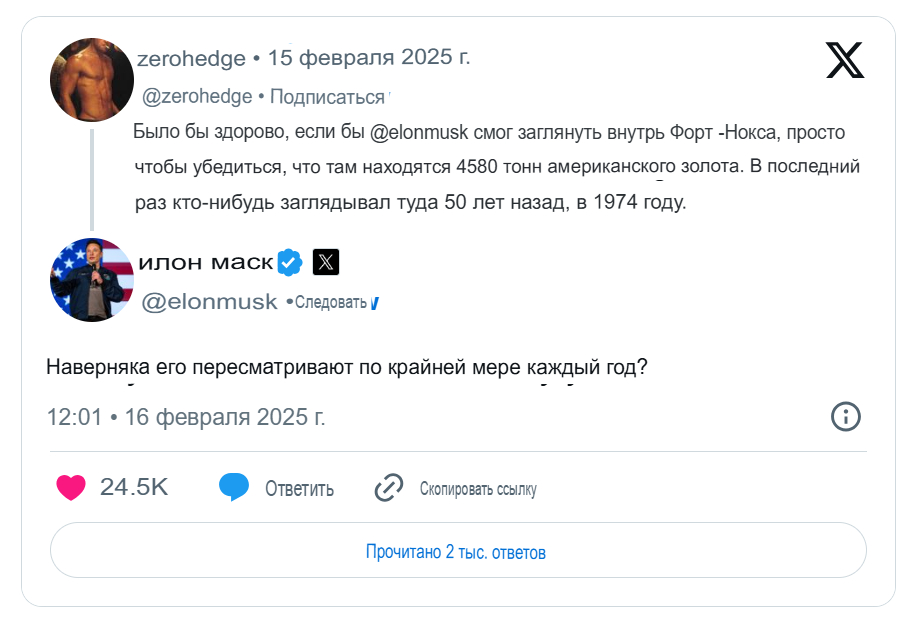909x620 pixels.
Task: Click "Подписаться" next to @zerohedge
Action: (x=327, y=97)
